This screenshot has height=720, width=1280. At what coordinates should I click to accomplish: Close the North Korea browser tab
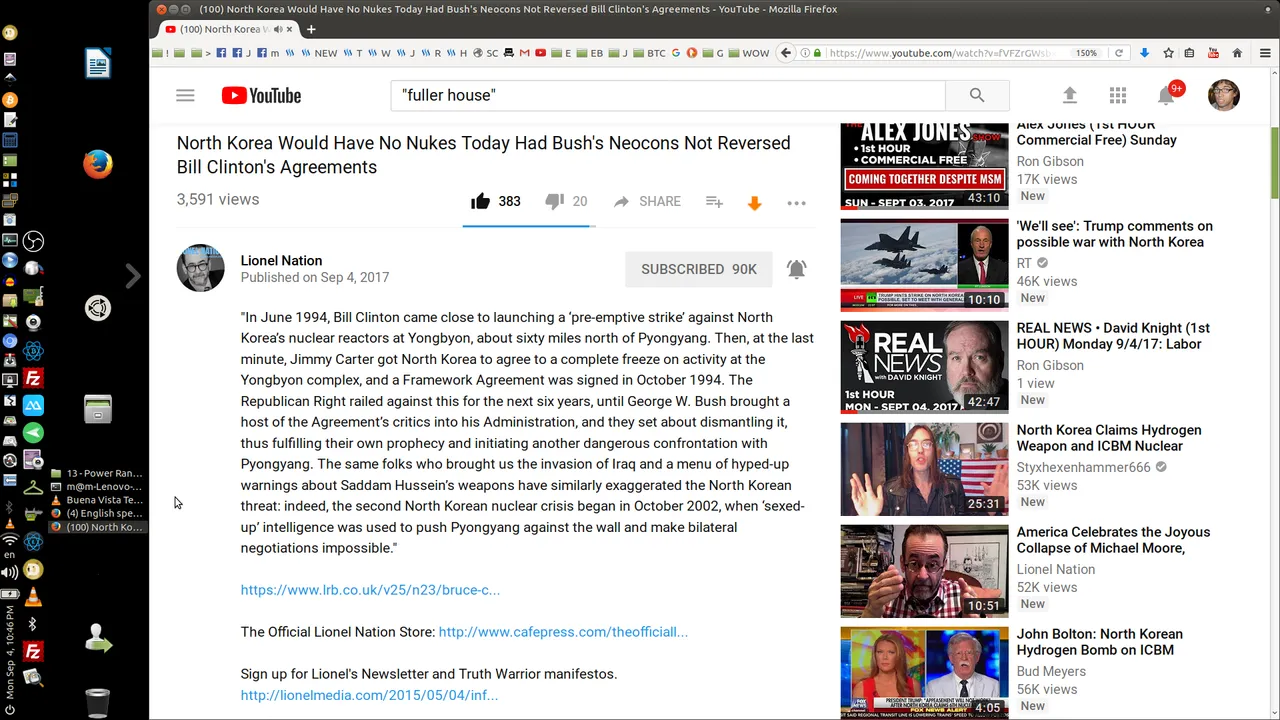click(291, 29)
